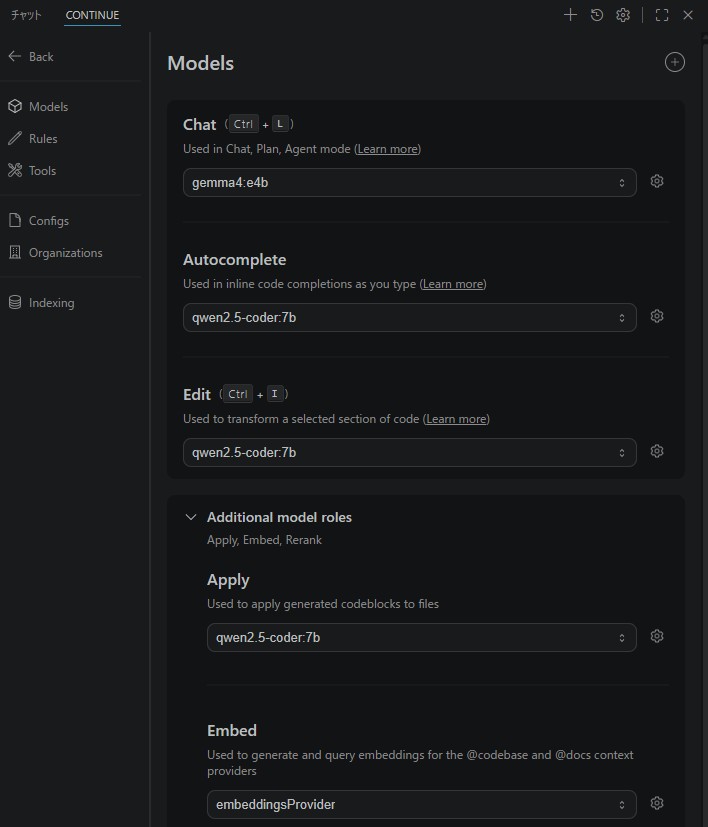Screen dimensions: 708x827
Task: Open settings gear for Chat model
Action: point(657,182)
